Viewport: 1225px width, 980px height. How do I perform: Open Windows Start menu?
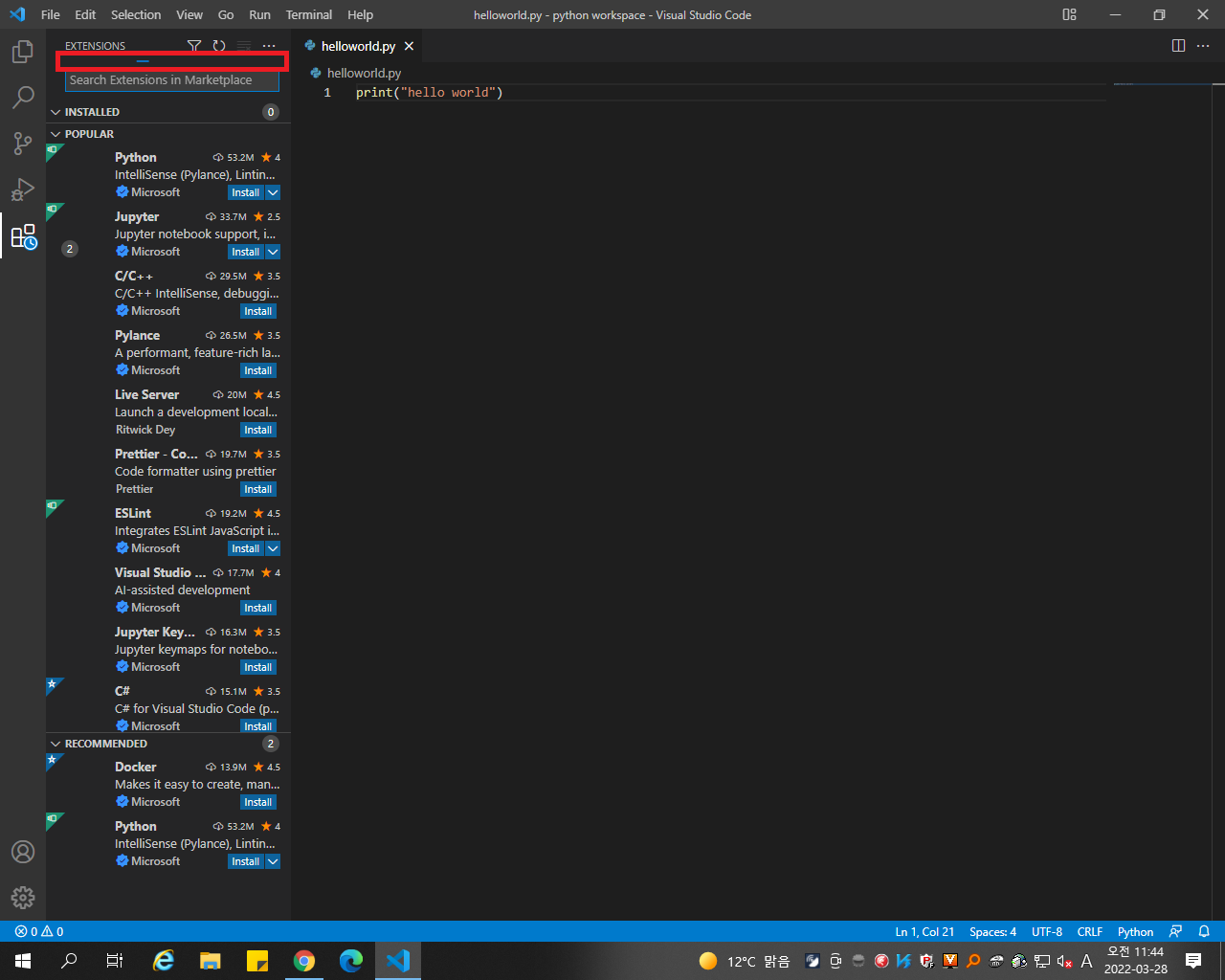(x=23, y=961)
